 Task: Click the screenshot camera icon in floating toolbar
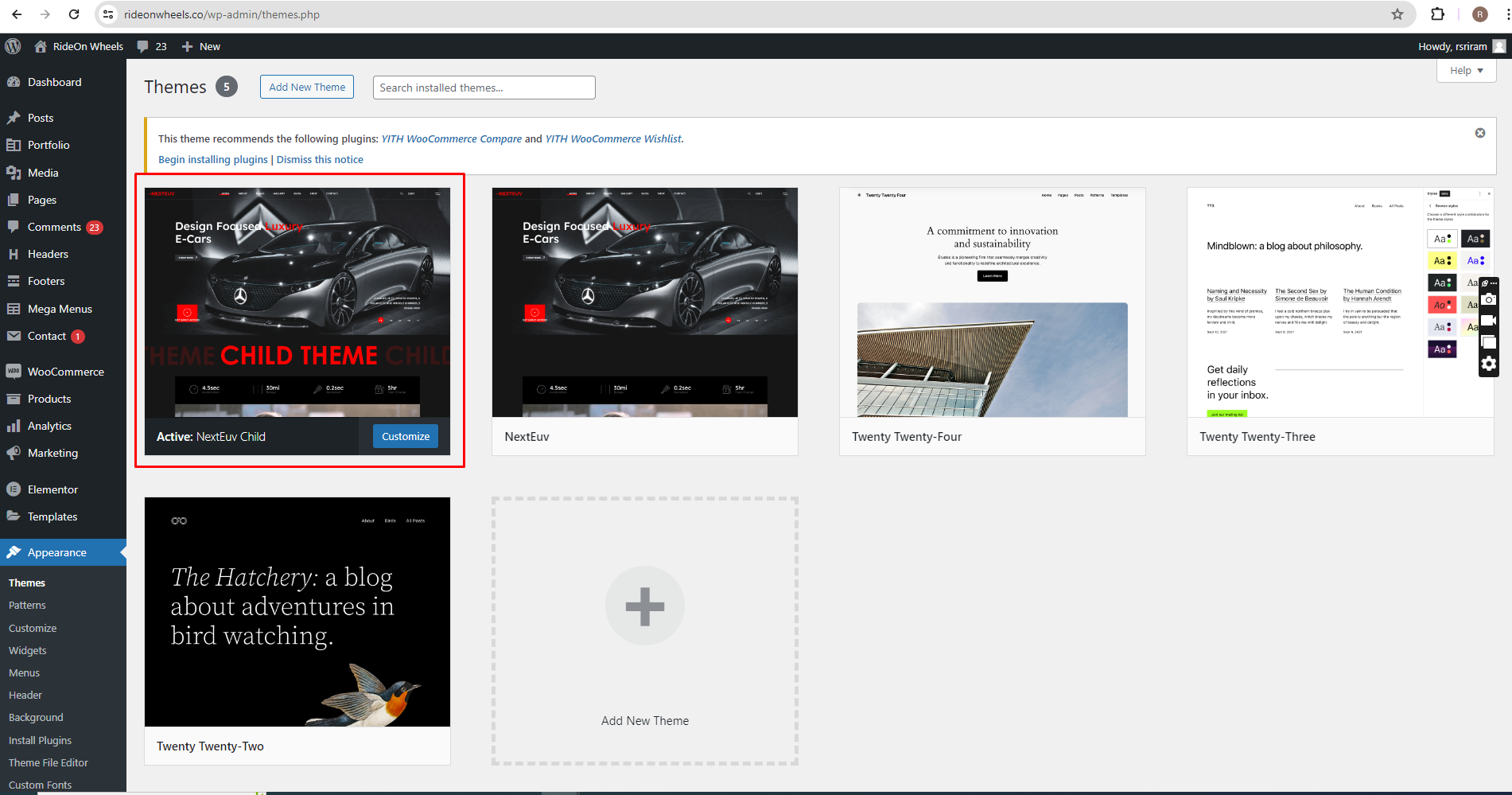click(x=1489, y=299)
